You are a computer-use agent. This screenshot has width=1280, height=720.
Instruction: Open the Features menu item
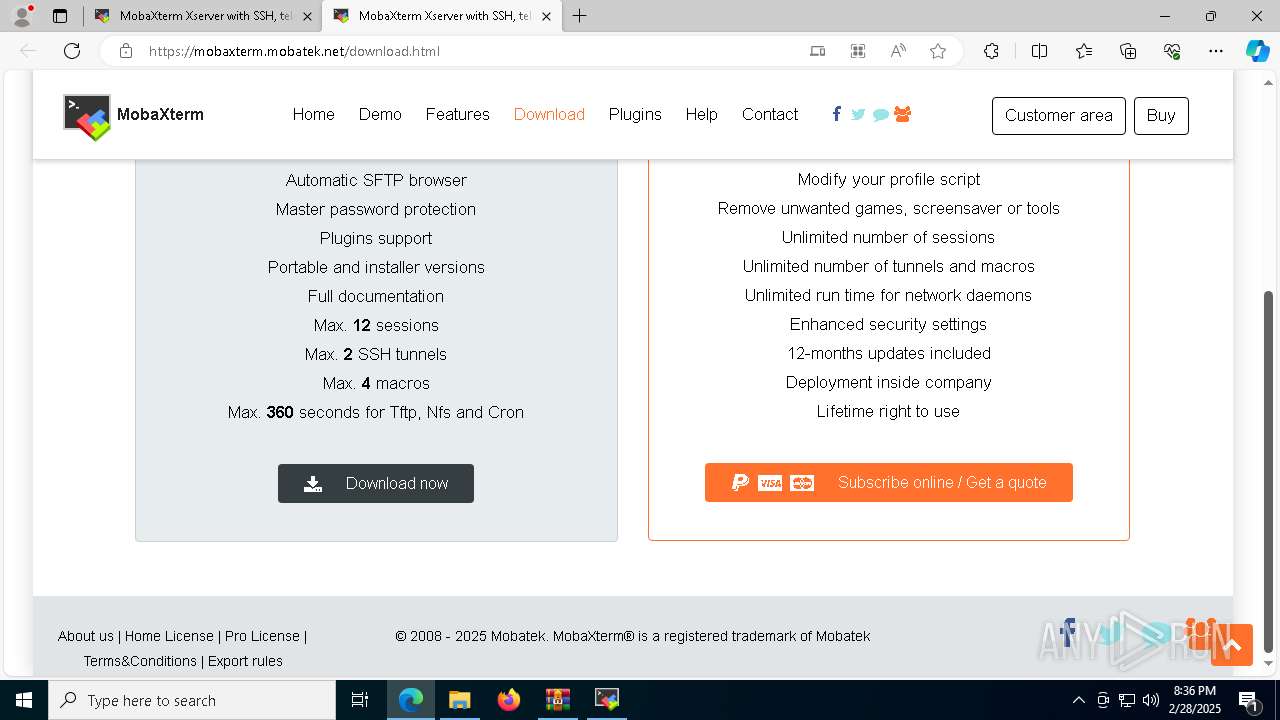457,114
